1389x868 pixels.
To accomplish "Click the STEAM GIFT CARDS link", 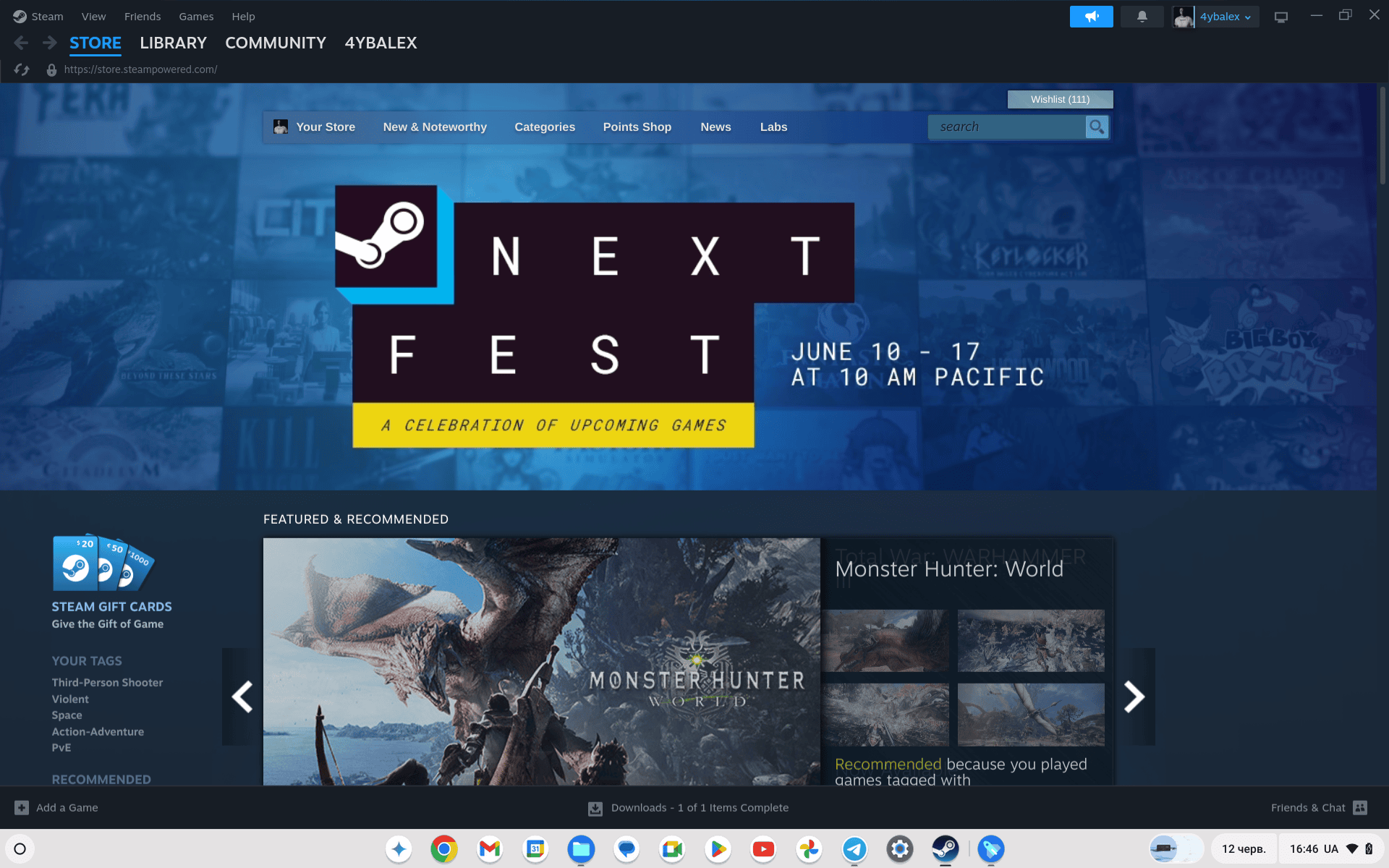I will pyautogui.click(x=111, y=607).
